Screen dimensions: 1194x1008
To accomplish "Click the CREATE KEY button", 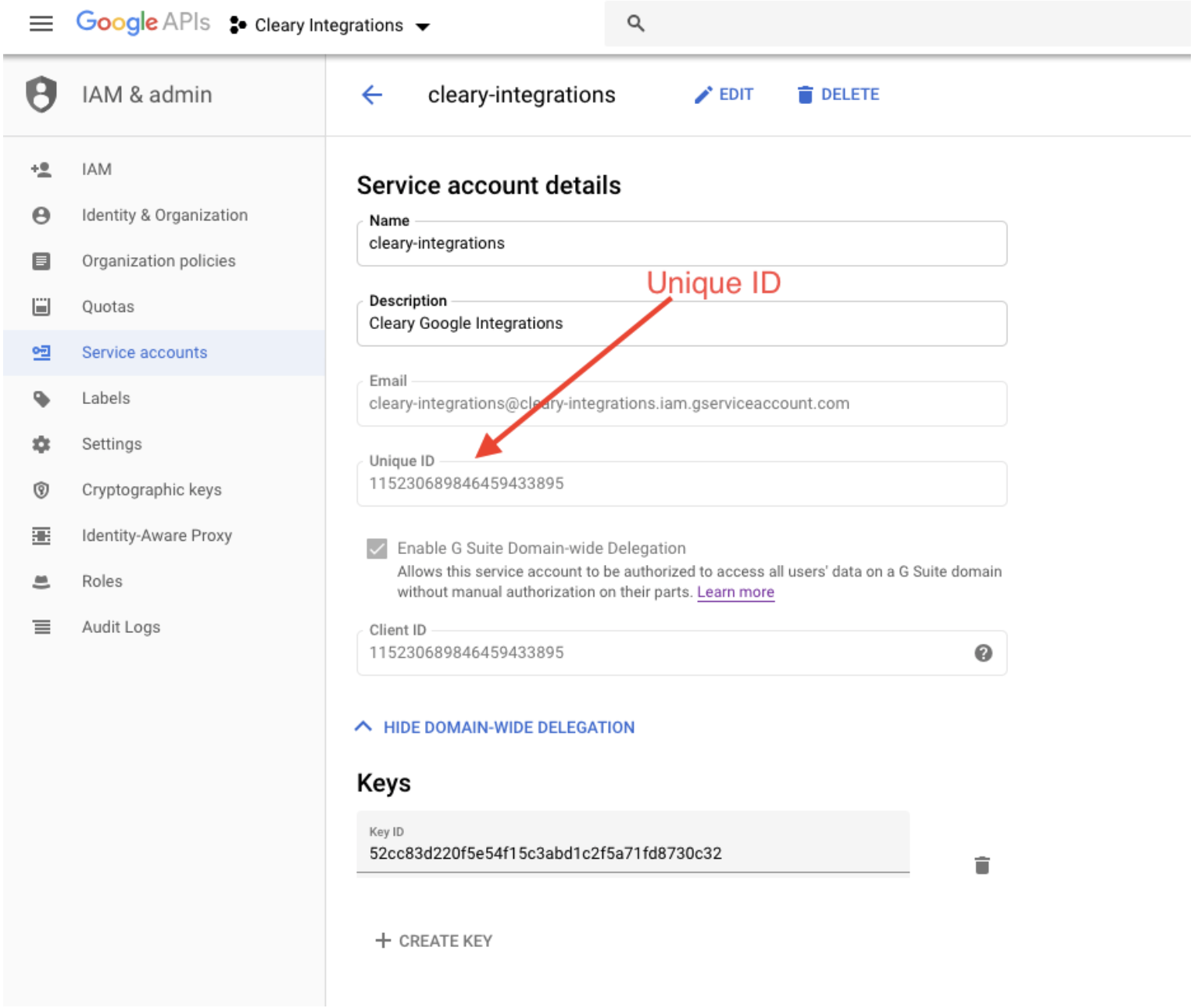I will pyautogui.click(x=434, y=941).
